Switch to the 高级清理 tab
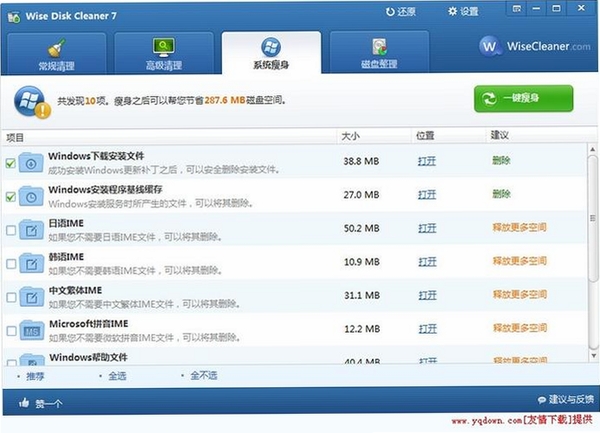The image size is (600, 433). click(x=164, y=53)
